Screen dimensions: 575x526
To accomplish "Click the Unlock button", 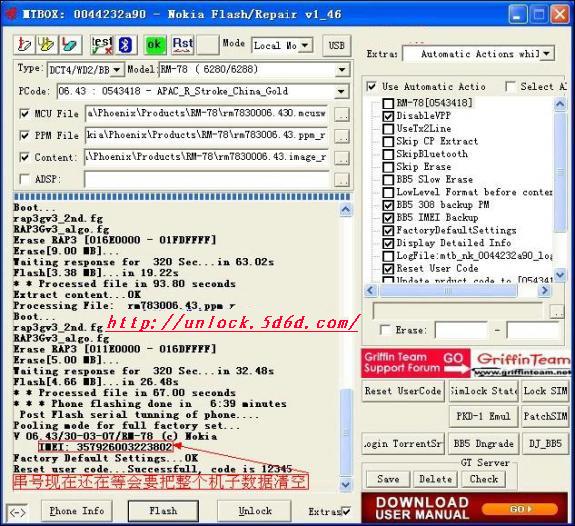I will (x=254, y=511).
